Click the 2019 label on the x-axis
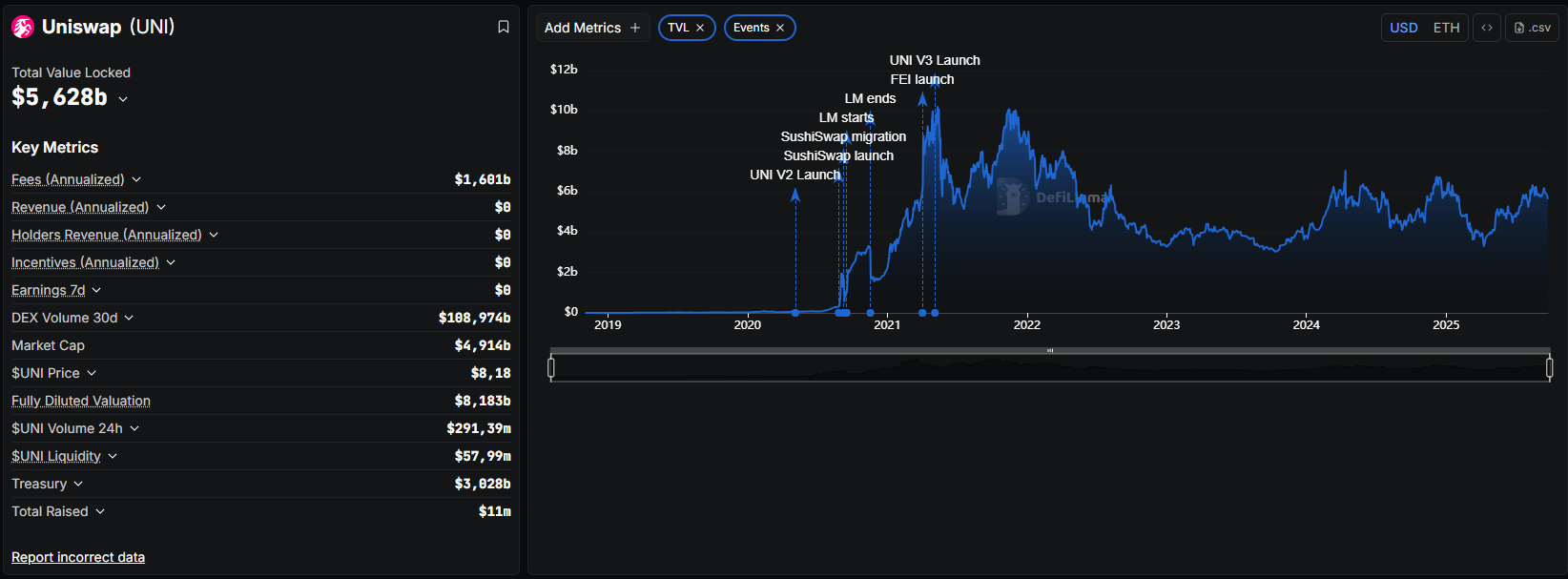The width and height of the screenshot is (1568, 579). 608,325
